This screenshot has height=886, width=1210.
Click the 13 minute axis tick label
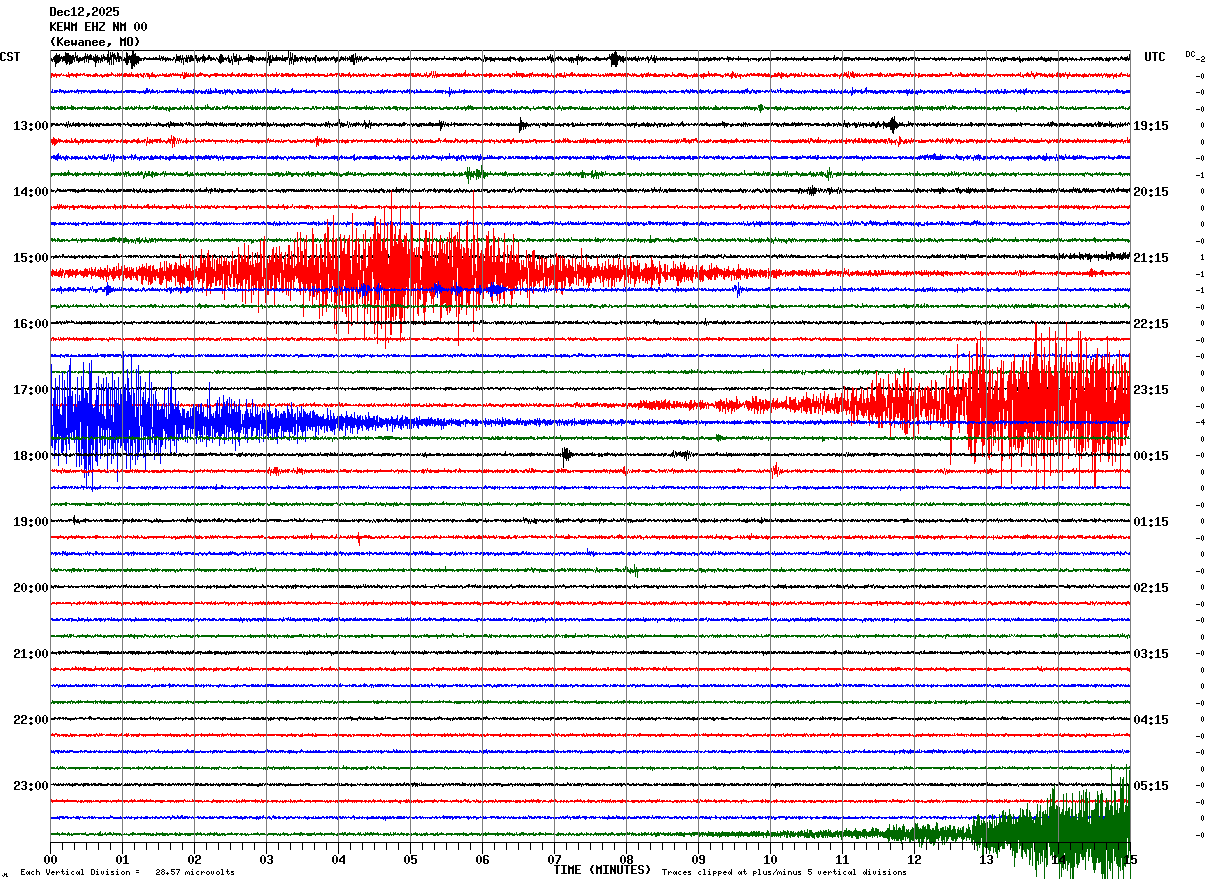pos(987,860)
